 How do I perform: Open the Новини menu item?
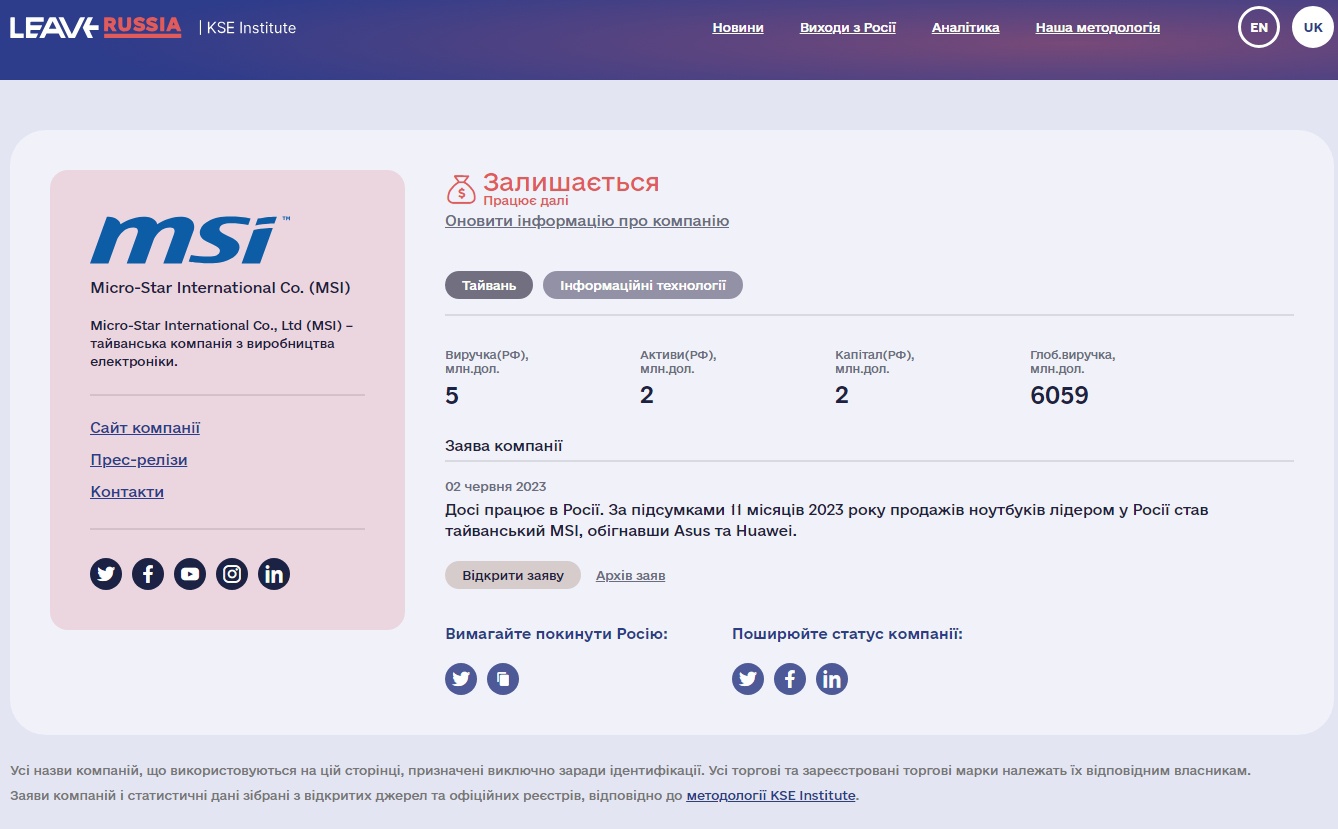[738, 28]
